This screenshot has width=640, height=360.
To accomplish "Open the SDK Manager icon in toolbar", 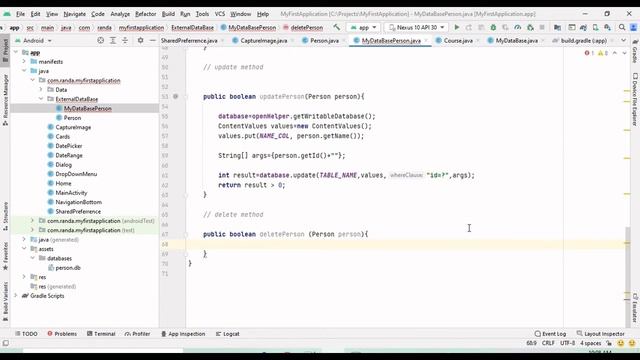I will click(x=607, y=27).
